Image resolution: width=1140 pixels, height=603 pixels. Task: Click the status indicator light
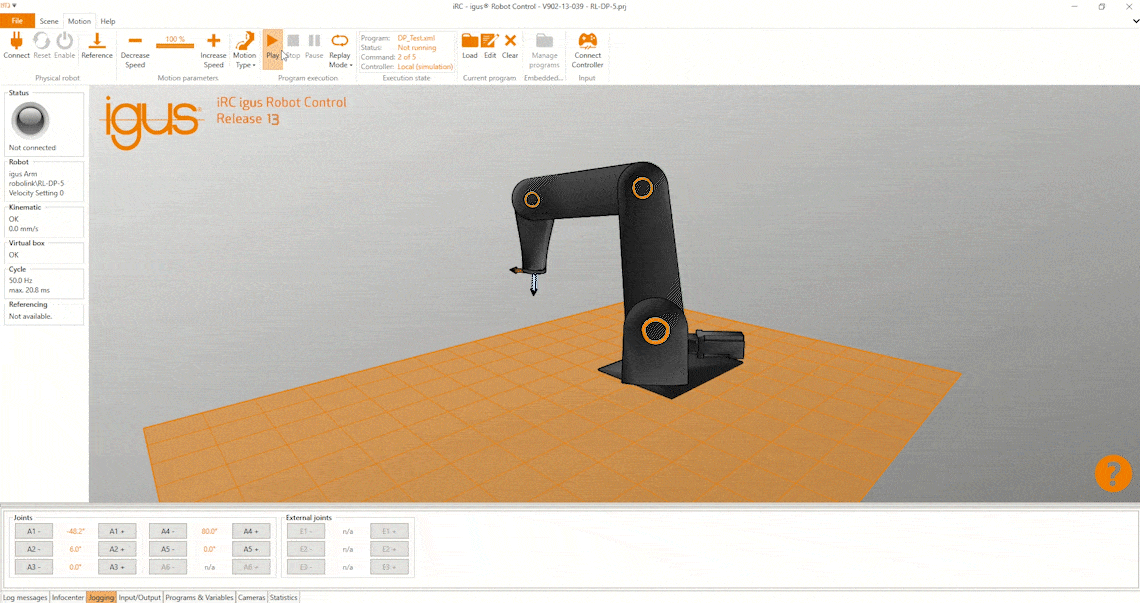point(30,120)
